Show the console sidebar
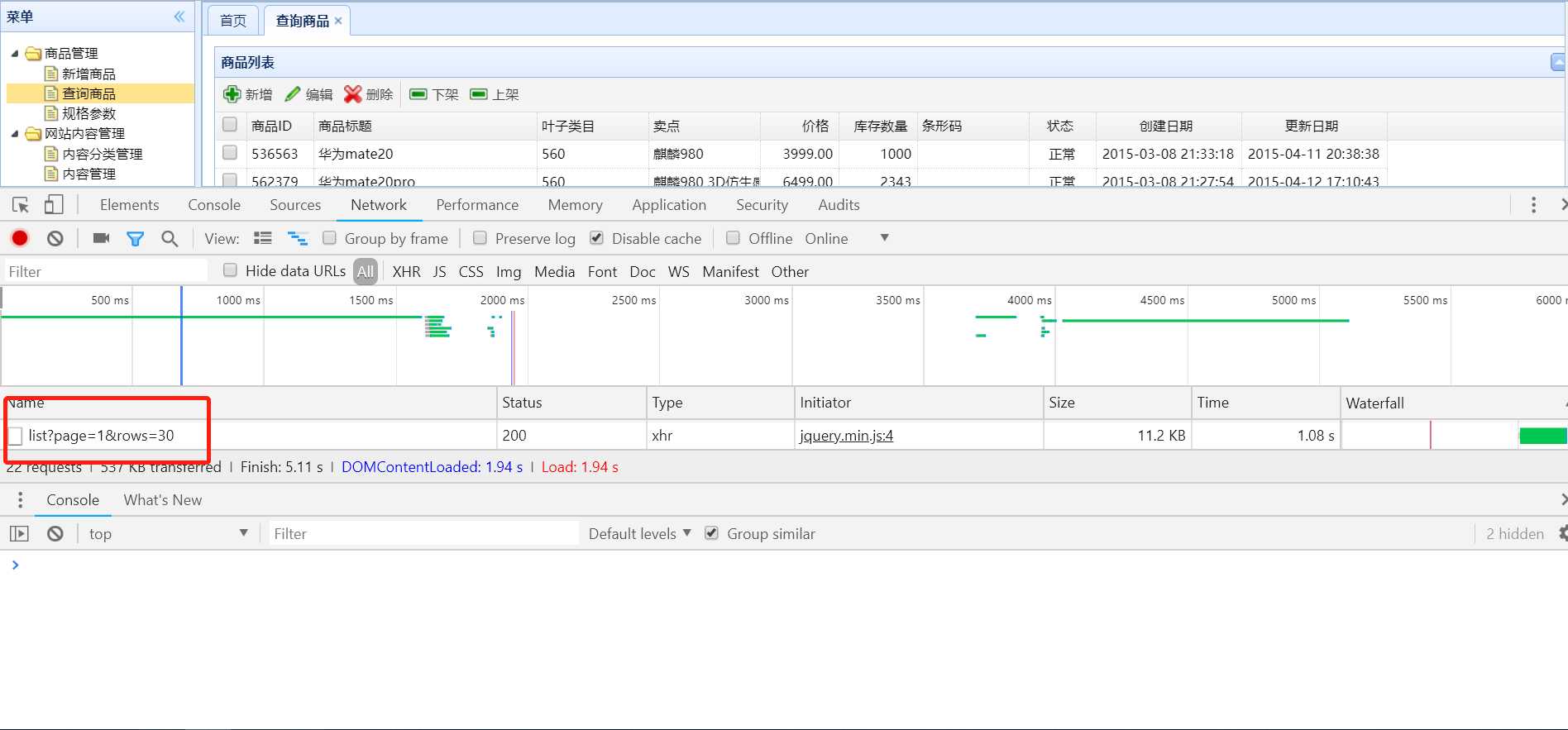Viewport: 1568px width, 730px height. [x=19, y=534]
